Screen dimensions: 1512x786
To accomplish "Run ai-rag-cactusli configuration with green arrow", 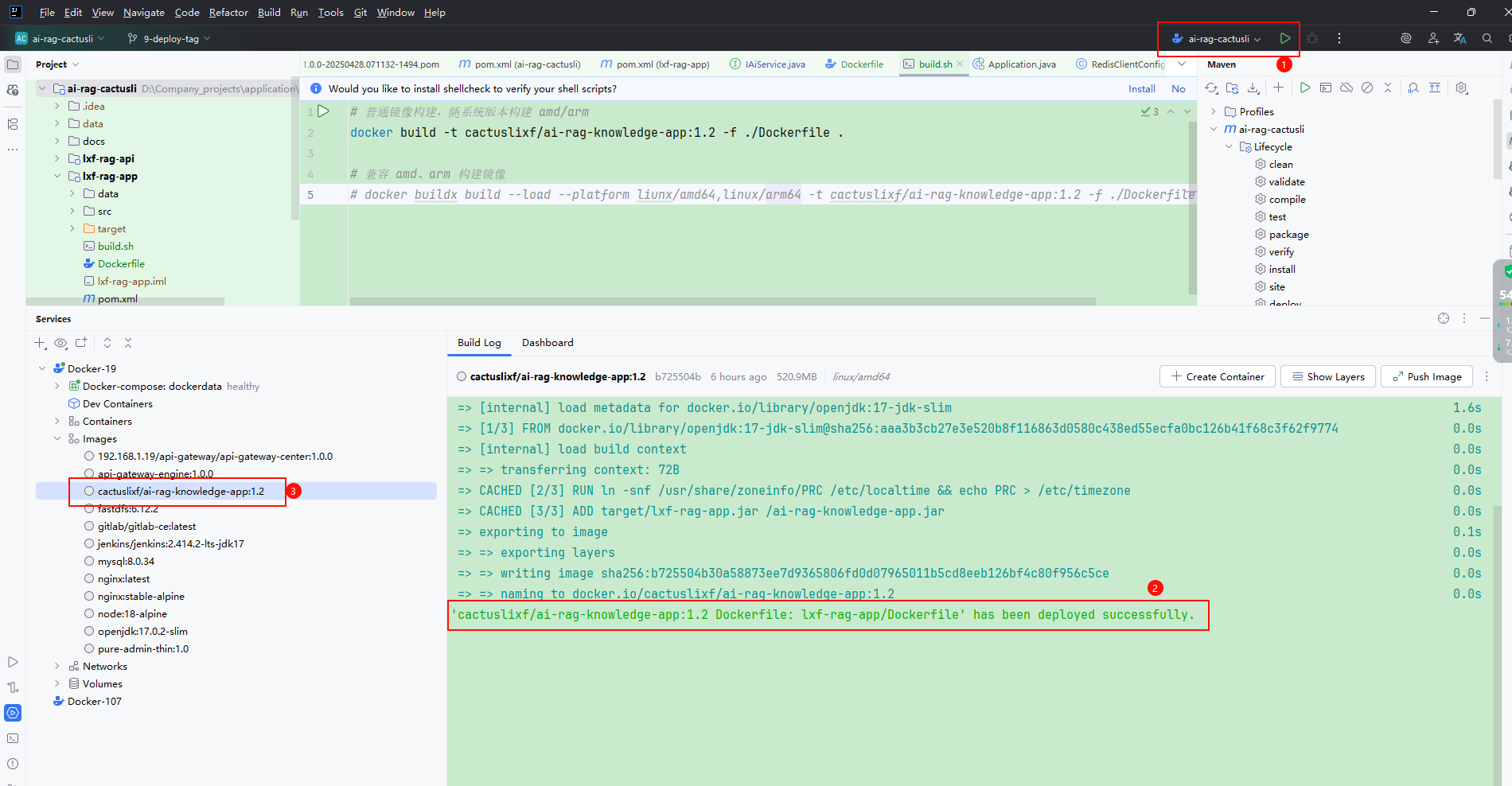I will pos(1285,38).
